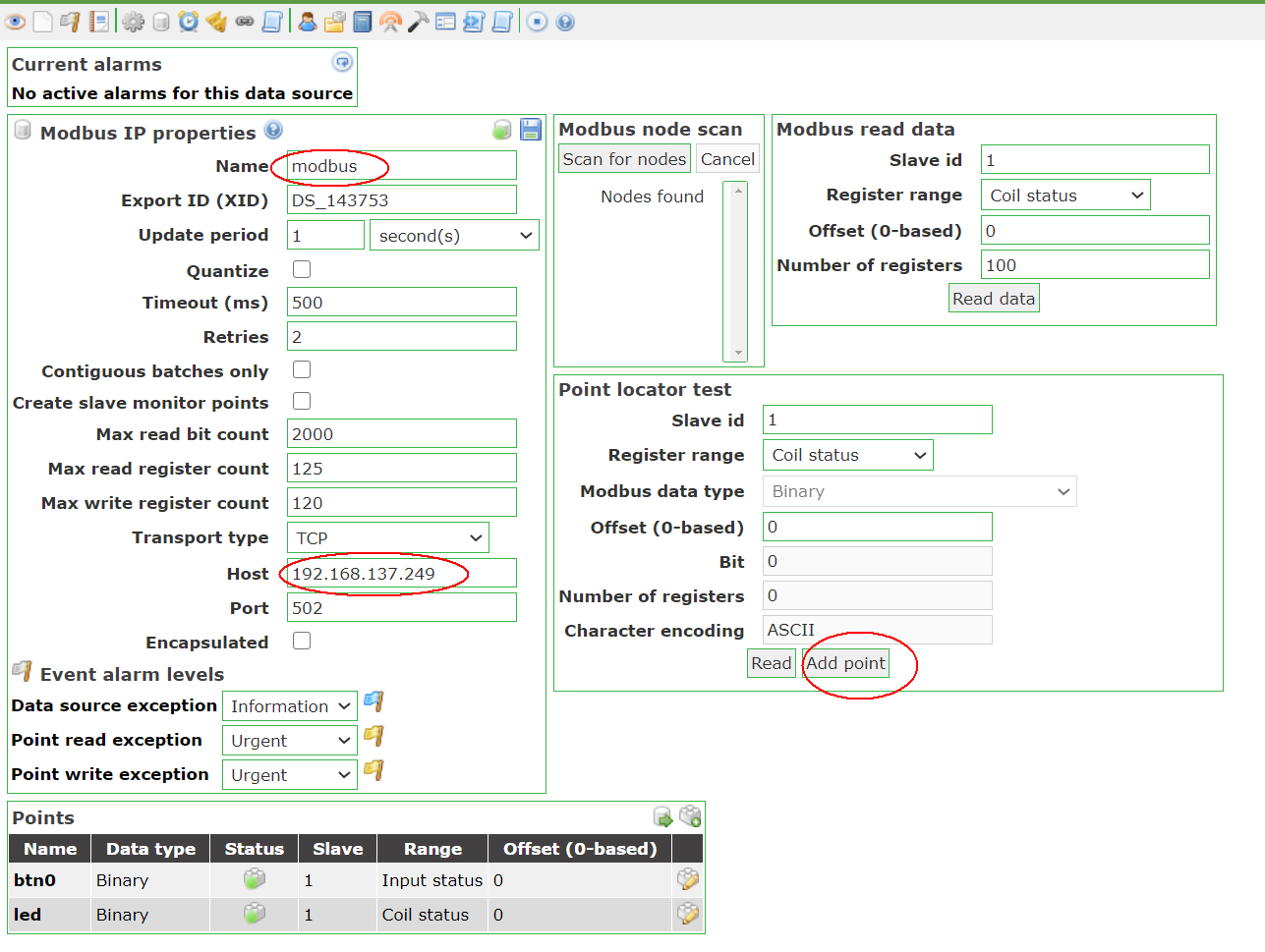Open maintenance events hammer icon
Viewport: 1265px width, 952px height.
pyautogui.click(x=418, y=22)
